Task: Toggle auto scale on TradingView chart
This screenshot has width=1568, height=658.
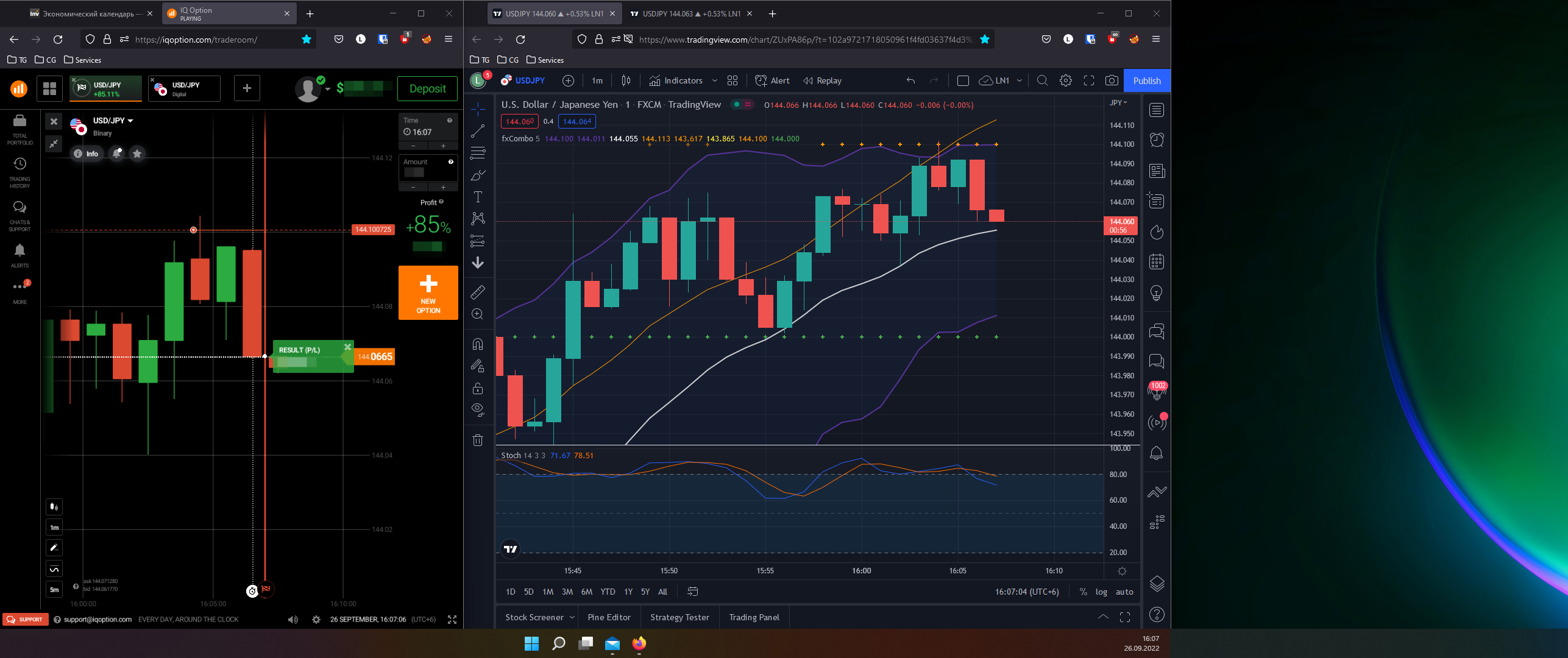Action: (1124, 592)
